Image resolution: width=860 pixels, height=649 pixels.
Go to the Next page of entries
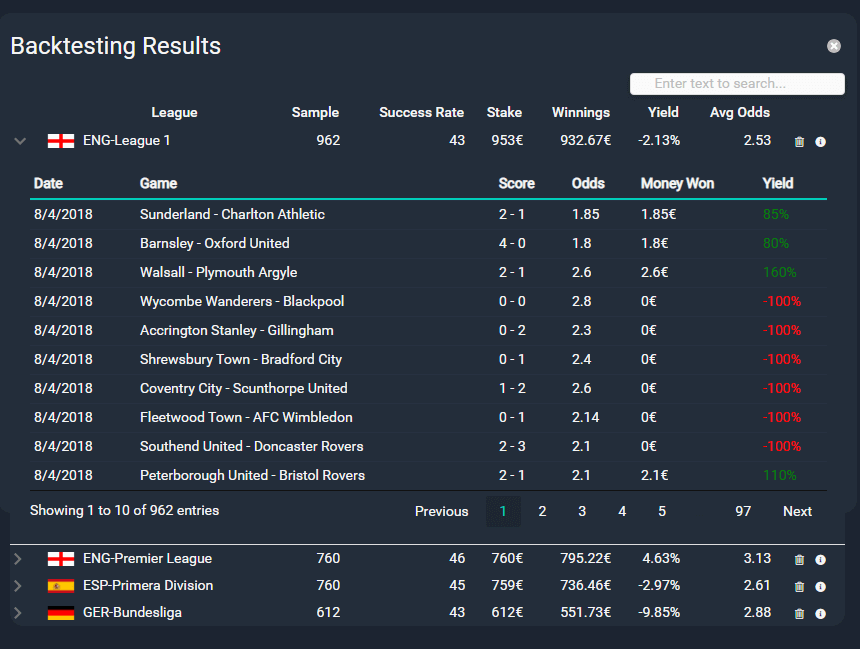point(797,511)
